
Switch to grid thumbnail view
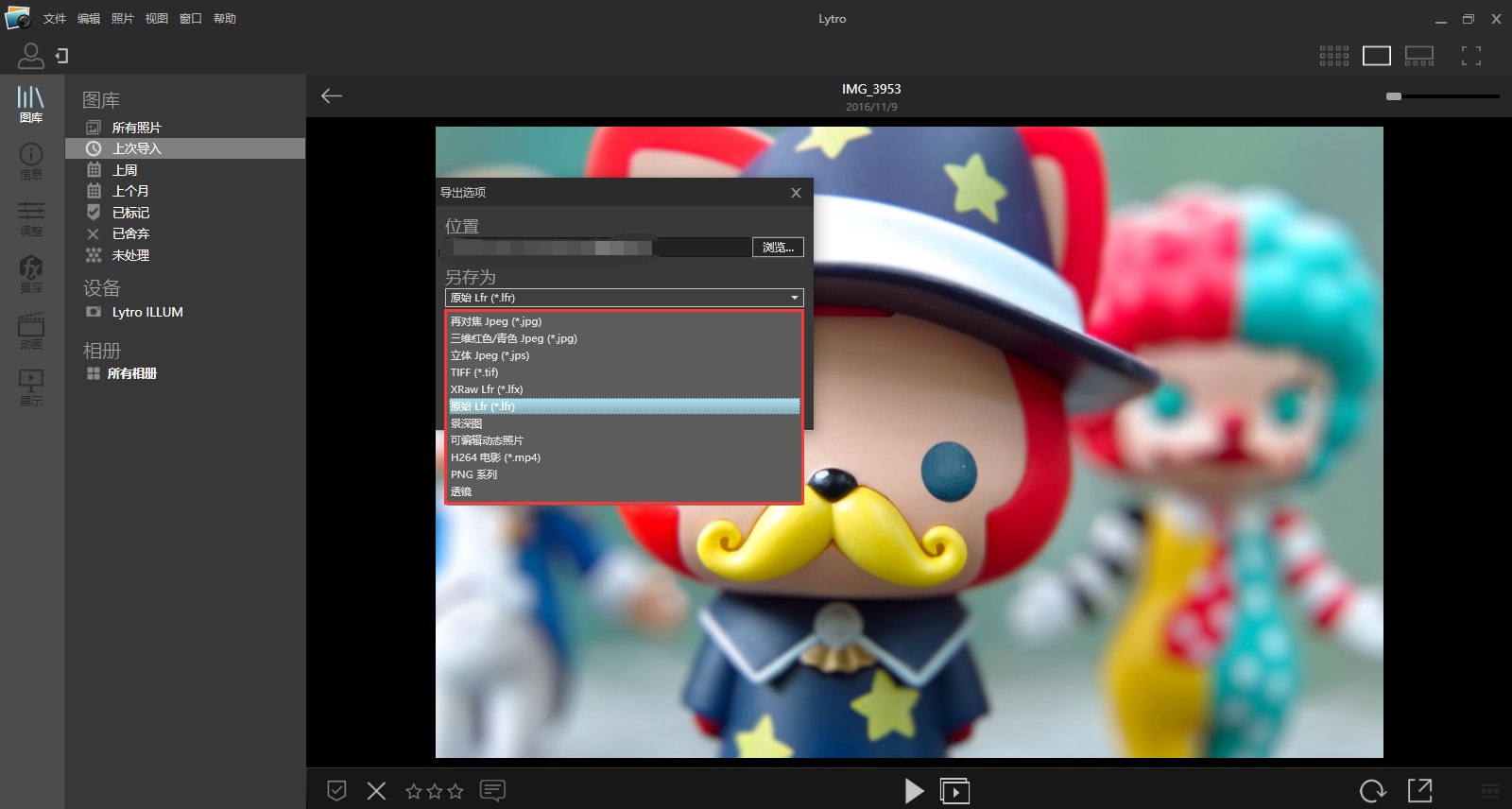[1333, 56]
